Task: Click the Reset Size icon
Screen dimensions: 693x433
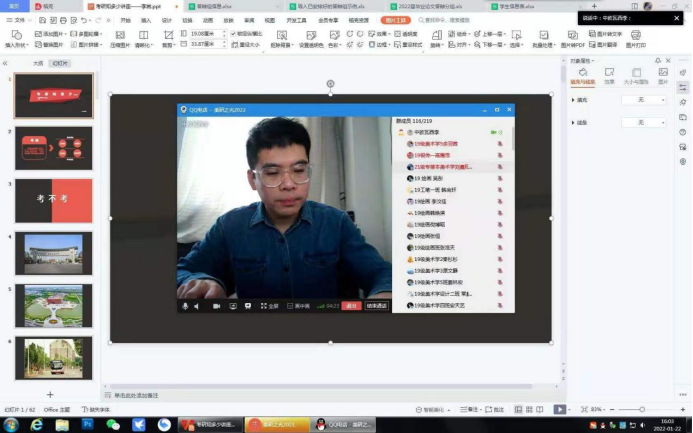Action: 235,45
